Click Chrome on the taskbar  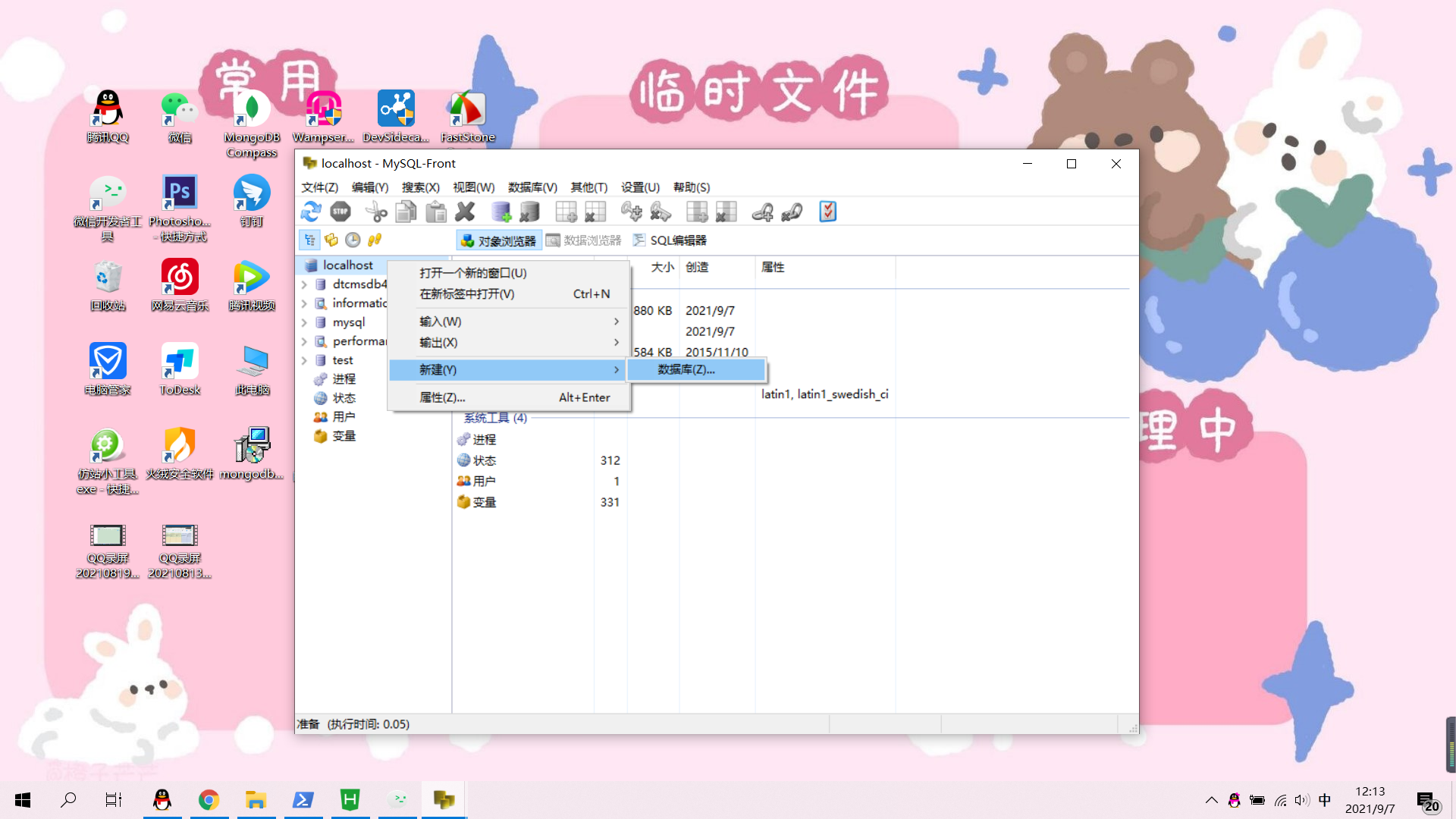point(209,800)
